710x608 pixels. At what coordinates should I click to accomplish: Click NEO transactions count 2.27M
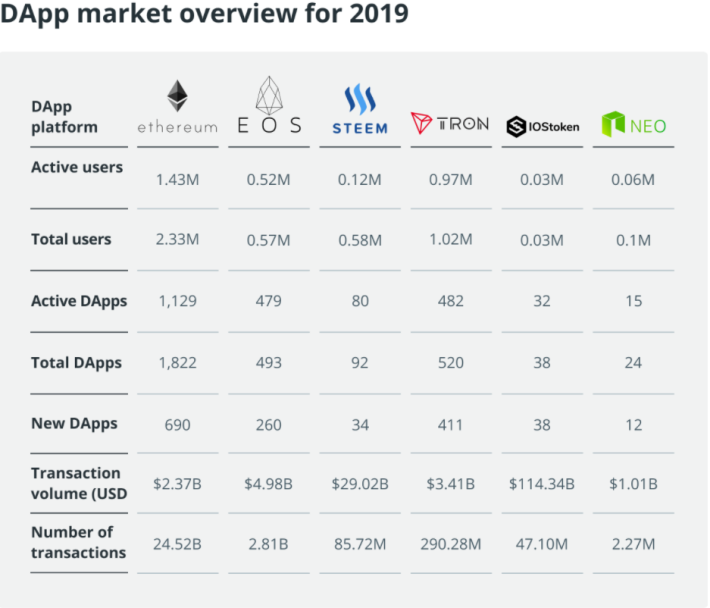[633, 544]
